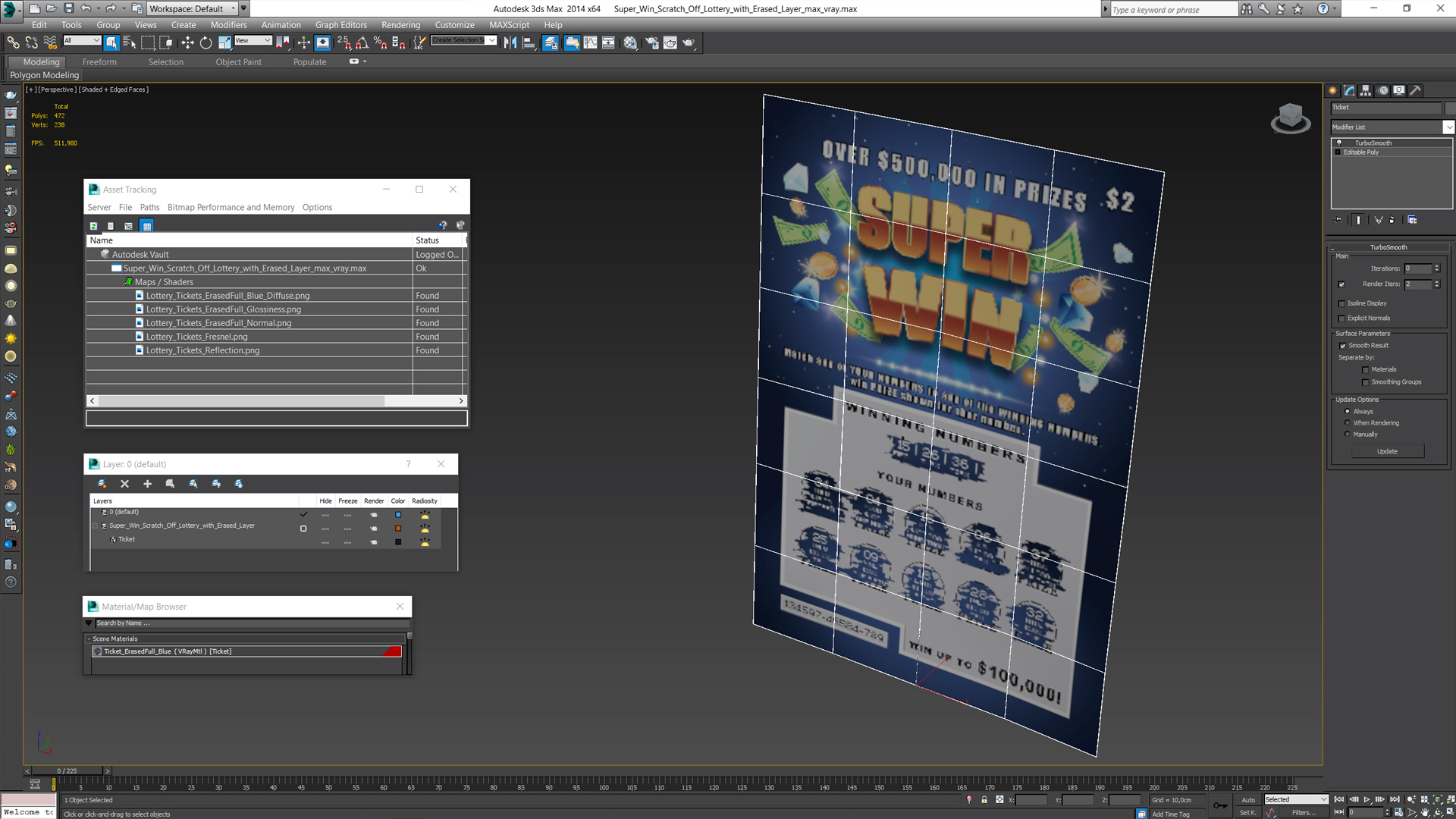
Task: Click the Select by Name icon
Action: [x=131, y=42]
